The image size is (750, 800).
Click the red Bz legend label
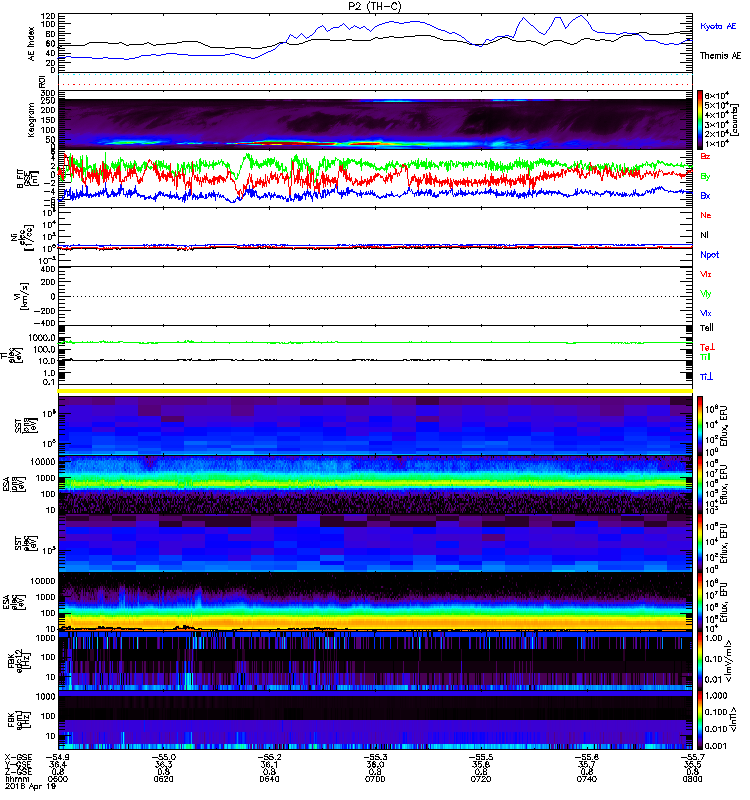[x=705, y=156]
